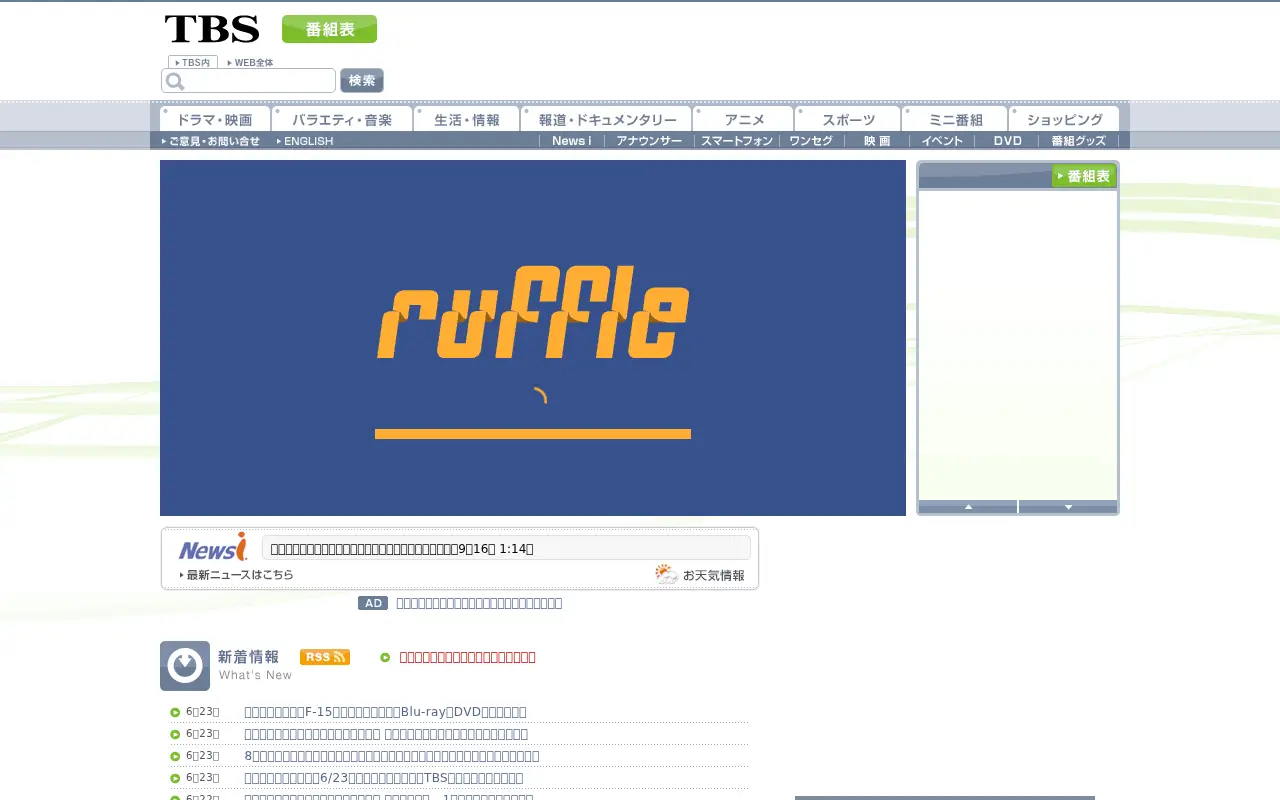The height and width of the screenshot is (800, 1280).
Task: Open the お天気情報 weather icon link
Action: (700, 574)
